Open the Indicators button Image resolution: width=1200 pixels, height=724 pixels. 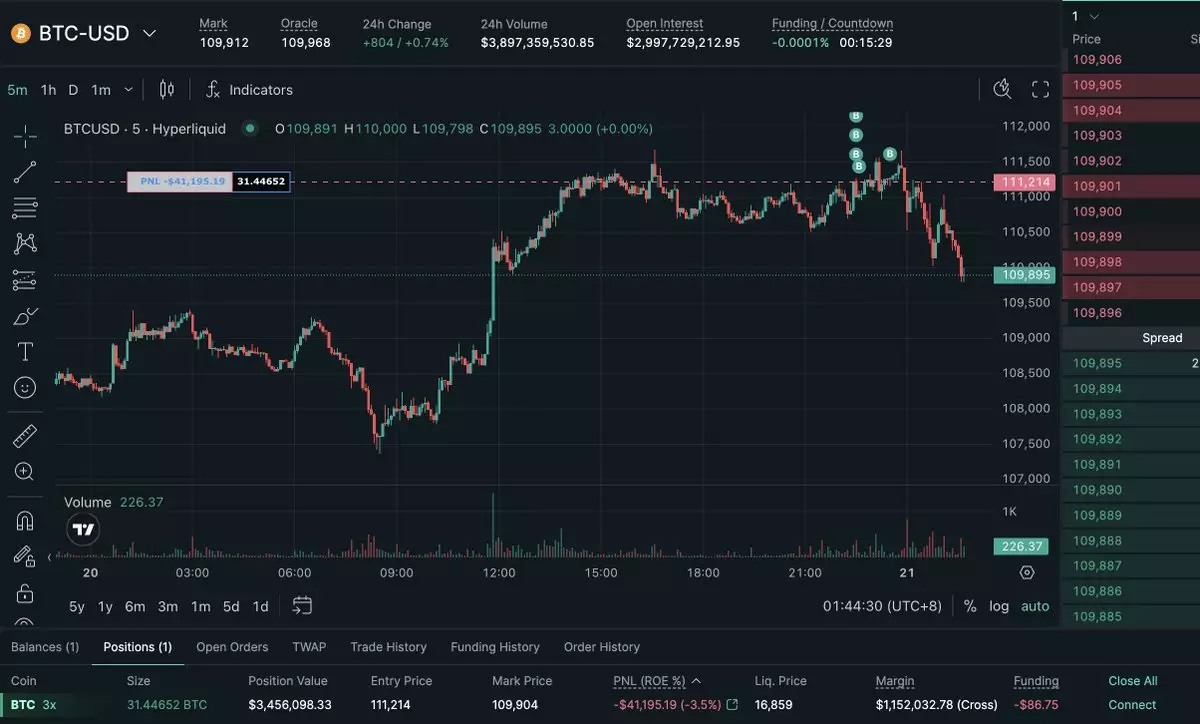[249, 90]
